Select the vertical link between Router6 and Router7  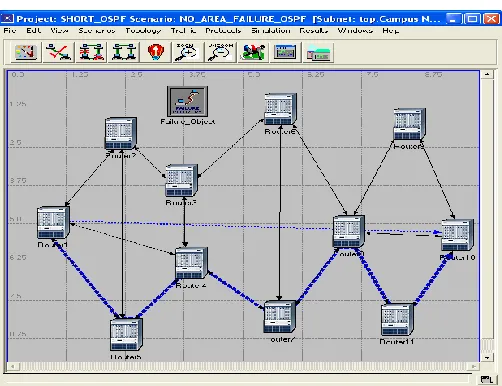pyautogui.click(x=280, y=213)
